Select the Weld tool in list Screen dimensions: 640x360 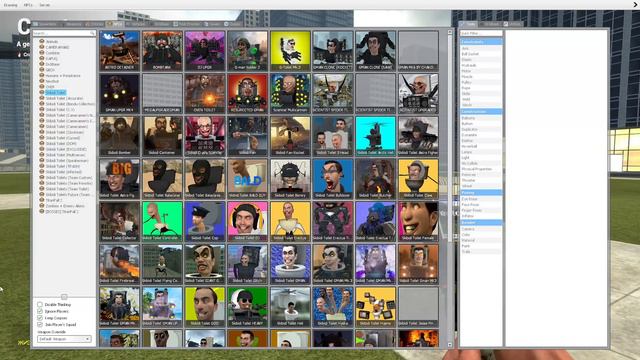click(x=466, y=99)
